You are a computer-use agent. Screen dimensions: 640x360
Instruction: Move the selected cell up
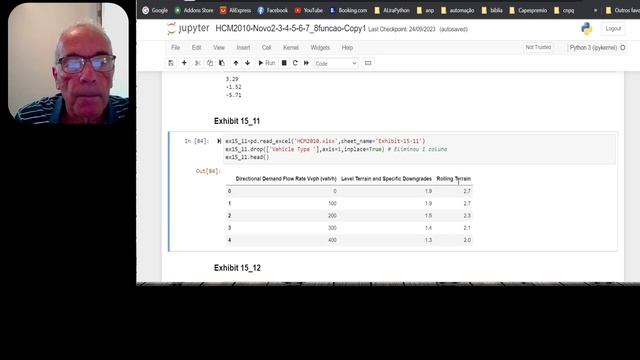(x=236, y=63)
